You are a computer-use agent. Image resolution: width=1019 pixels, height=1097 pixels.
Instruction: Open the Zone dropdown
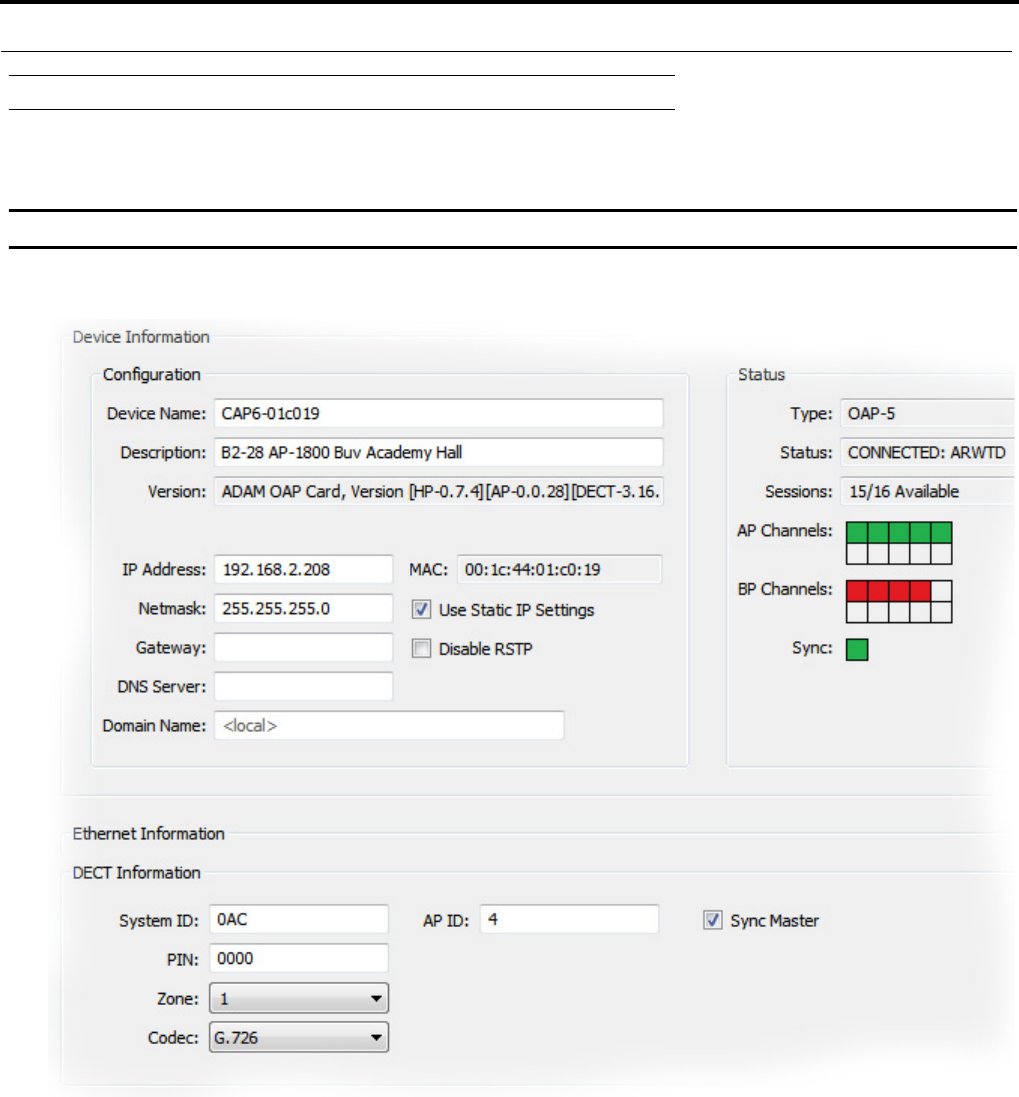tap(299, 998)
